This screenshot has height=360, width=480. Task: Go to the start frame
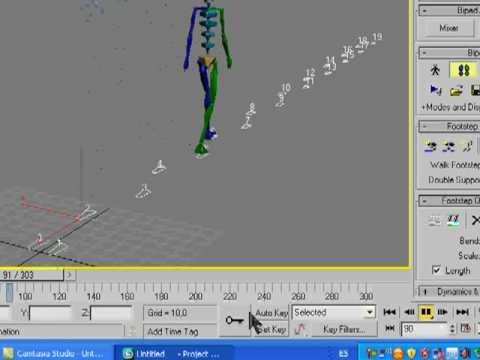point(389,312)
